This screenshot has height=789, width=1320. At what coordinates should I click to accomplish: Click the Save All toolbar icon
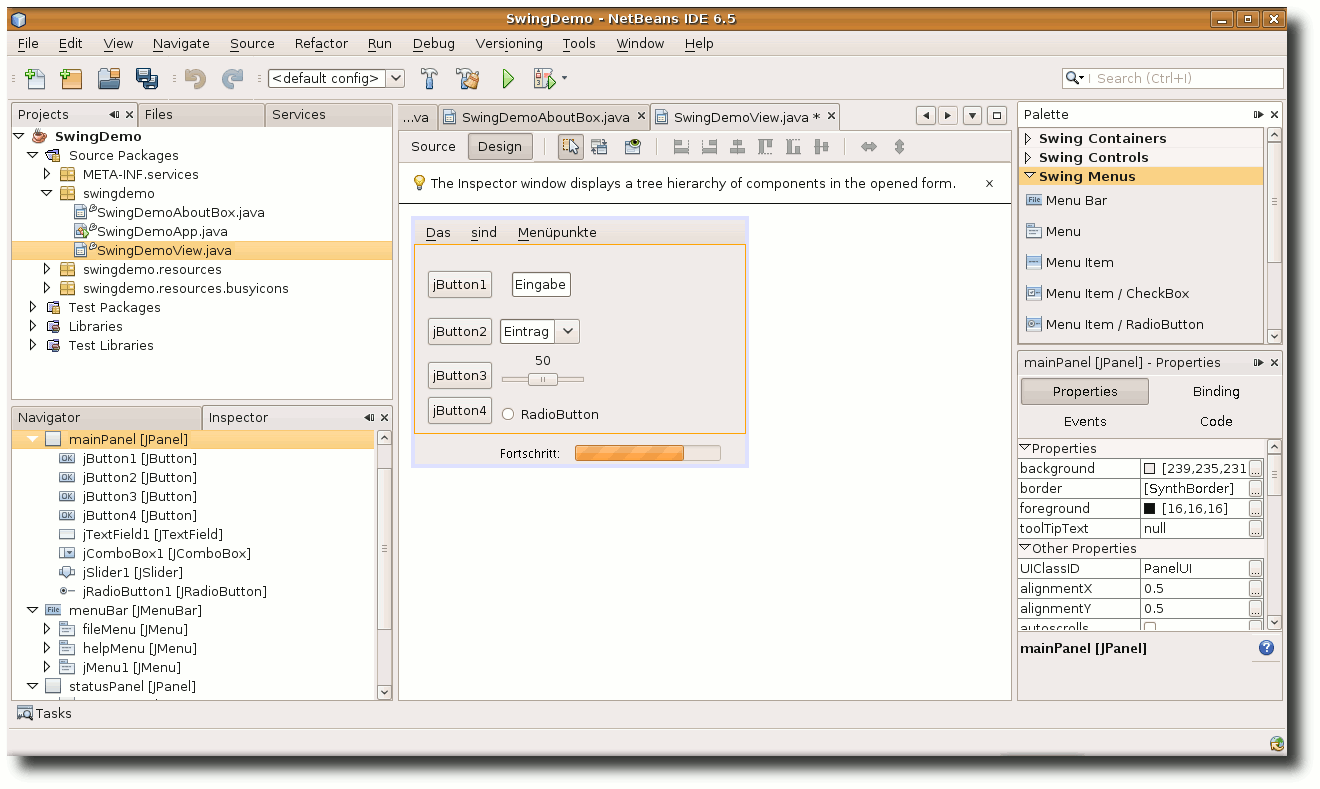click(147, 78)
